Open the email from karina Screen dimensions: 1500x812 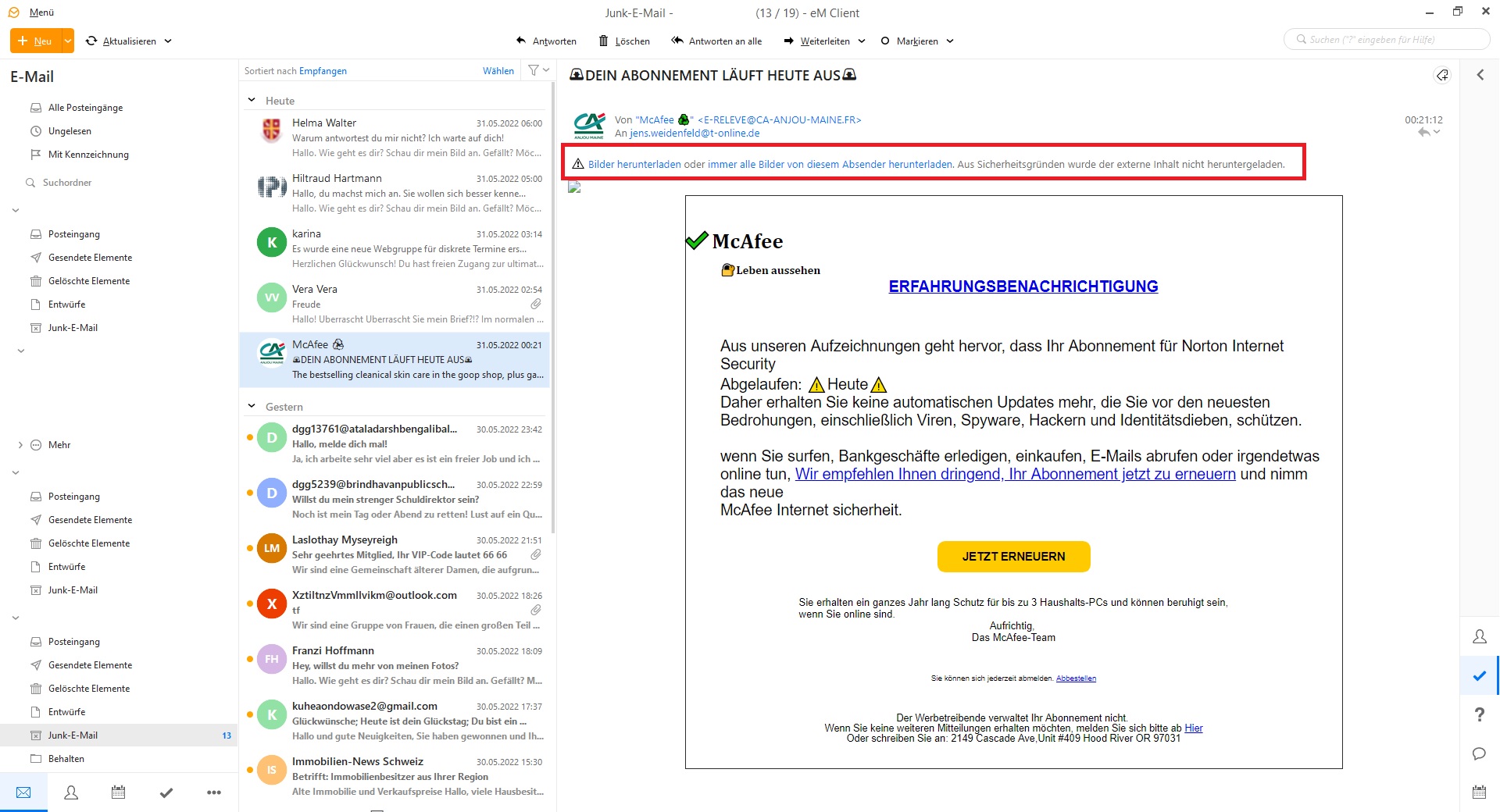(x=395, y=249)
